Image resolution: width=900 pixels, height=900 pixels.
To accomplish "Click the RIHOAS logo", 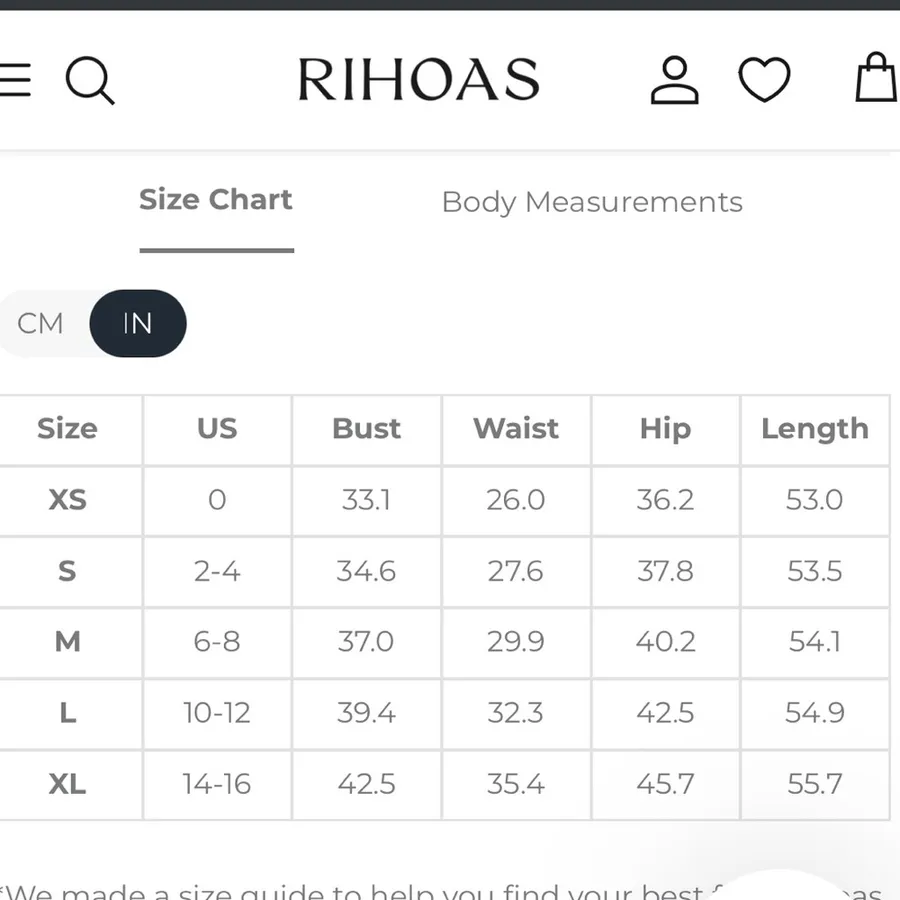I will [x=419, y=79].
